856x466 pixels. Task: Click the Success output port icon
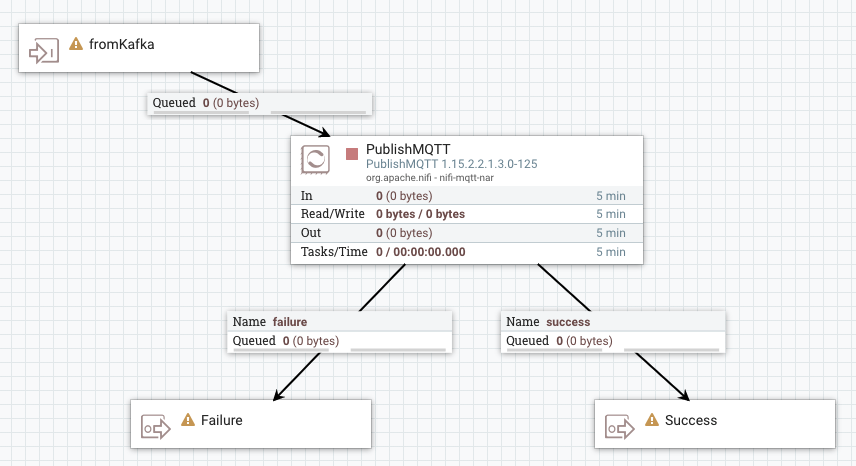[x=619, y=427]
